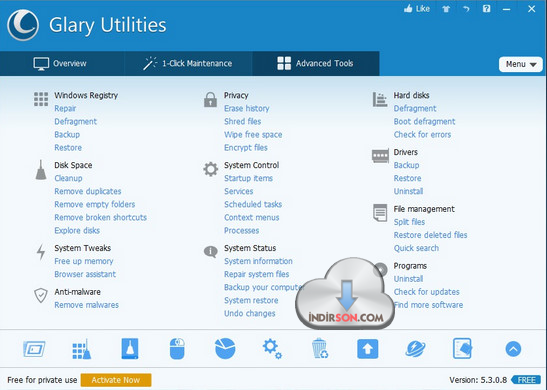Image resolution: width=547 pixels, height=390 pixels.
Task: Click the Activate Now button
Action: point(116,380)
